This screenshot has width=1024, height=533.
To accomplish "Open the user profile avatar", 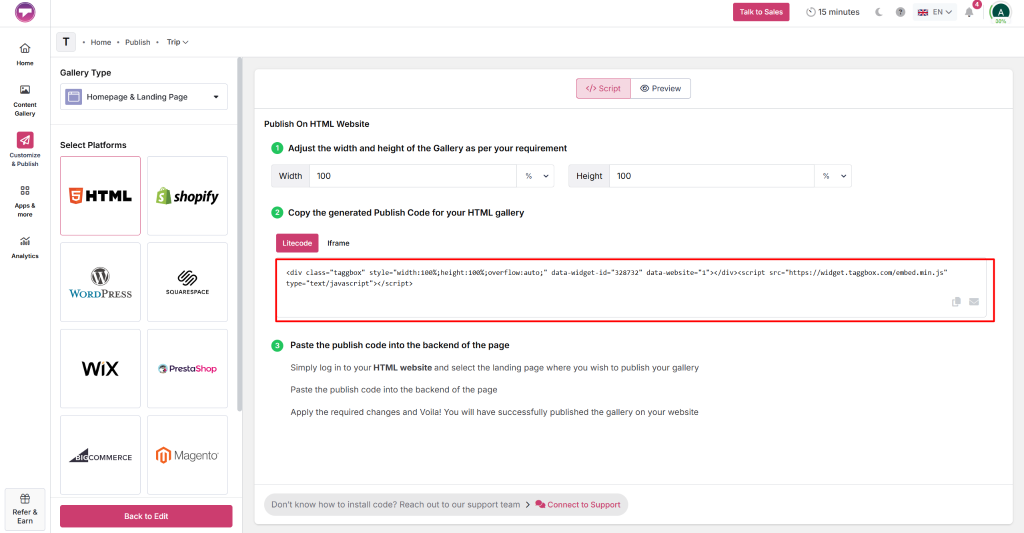I will (1000, 12).
